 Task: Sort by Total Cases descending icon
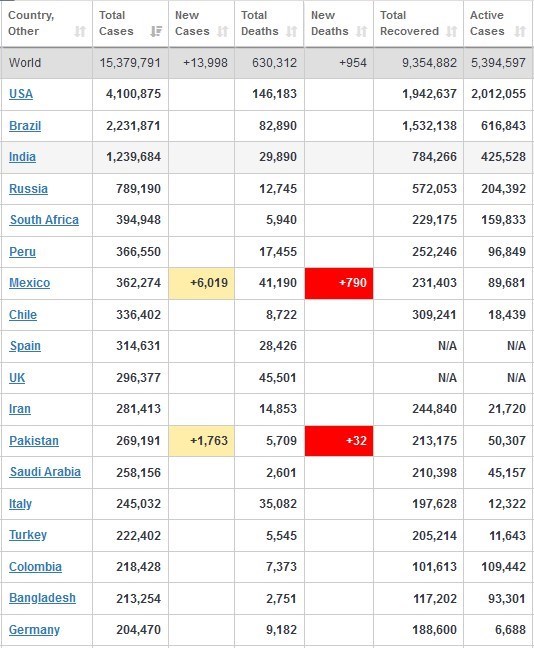[x=156, y=31]
